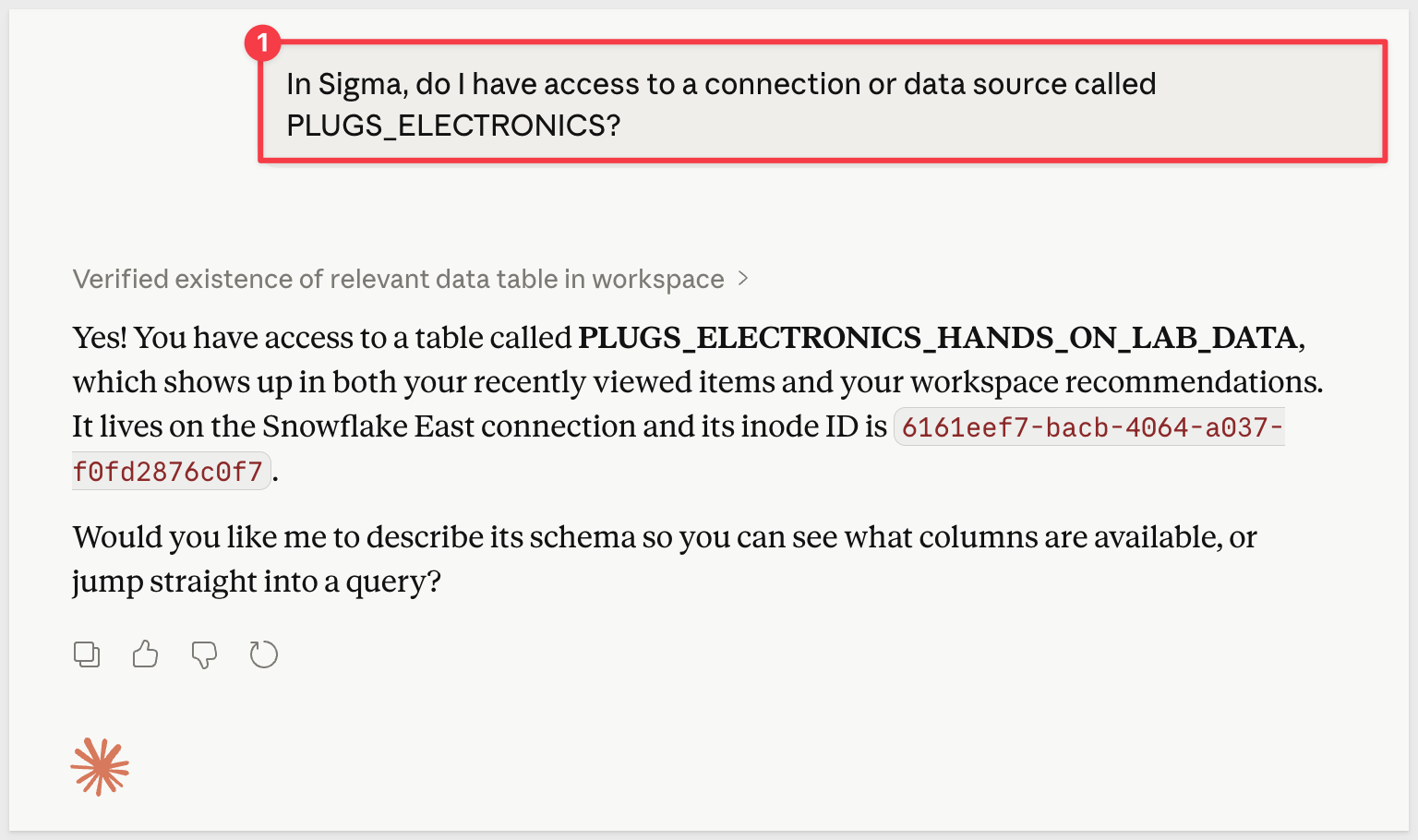Click the orange Claude starburst logo
The image size is (1418, 840).
[100, 767]
